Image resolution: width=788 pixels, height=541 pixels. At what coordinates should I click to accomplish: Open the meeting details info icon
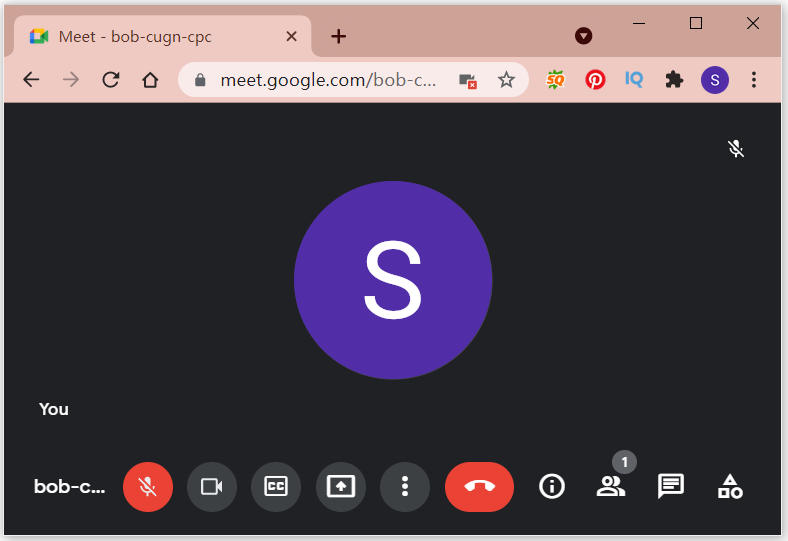(x=552, y=486)
